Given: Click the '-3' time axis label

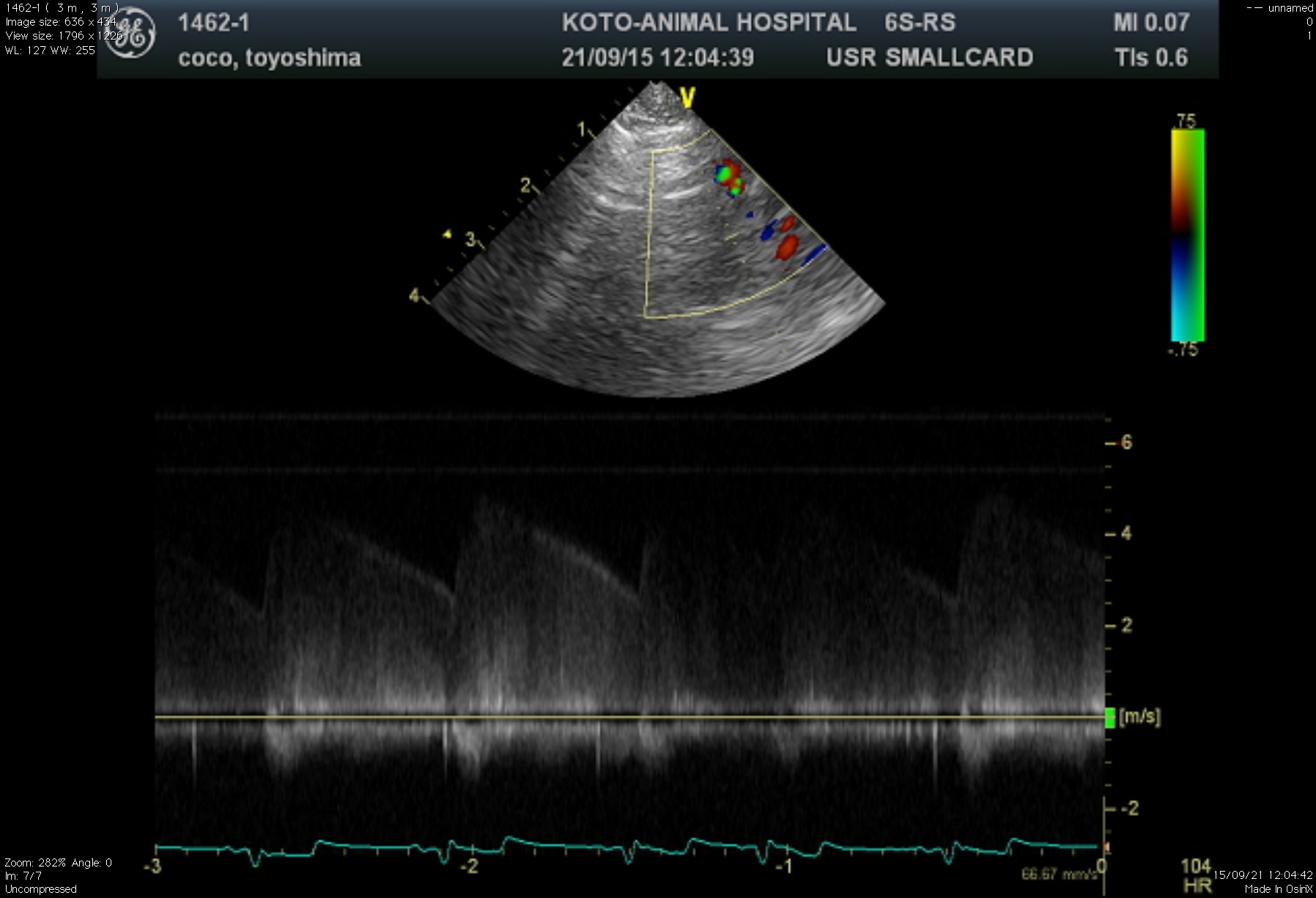Looking at the screenshot, I should tap(152, 867).
